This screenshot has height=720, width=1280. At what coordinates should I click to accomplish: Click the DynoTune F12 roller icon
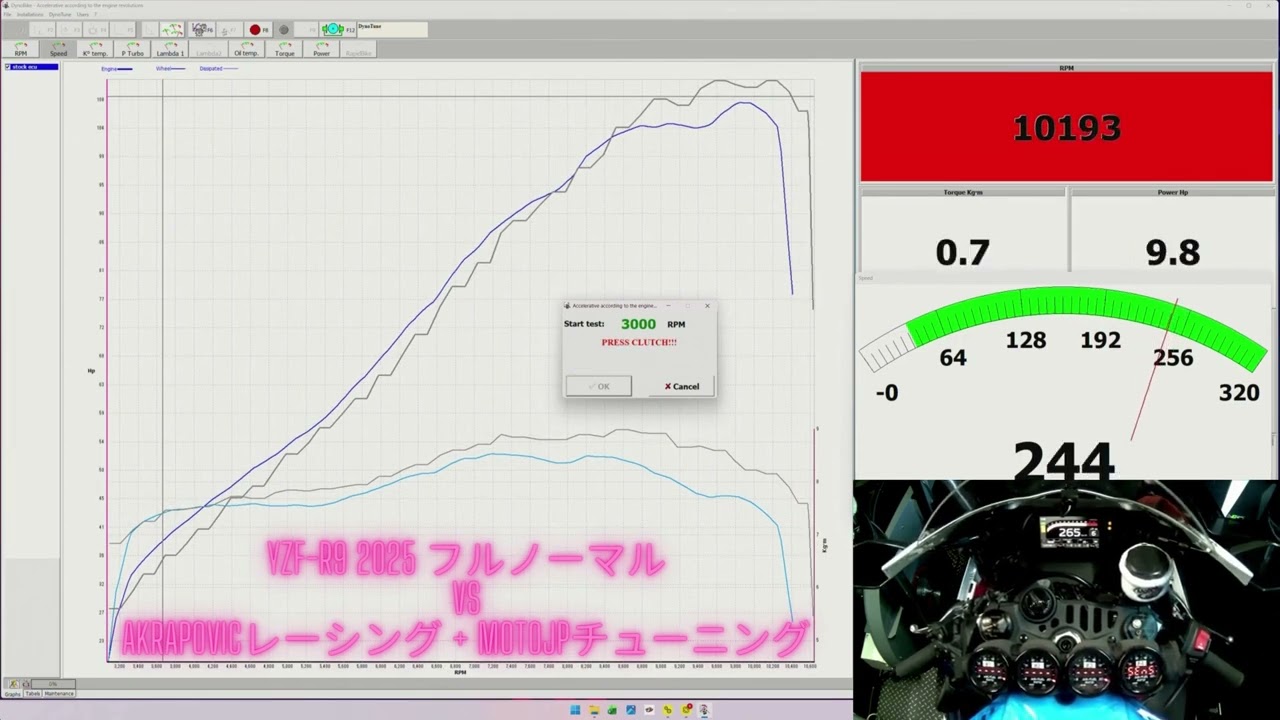[x=337, y=30]
